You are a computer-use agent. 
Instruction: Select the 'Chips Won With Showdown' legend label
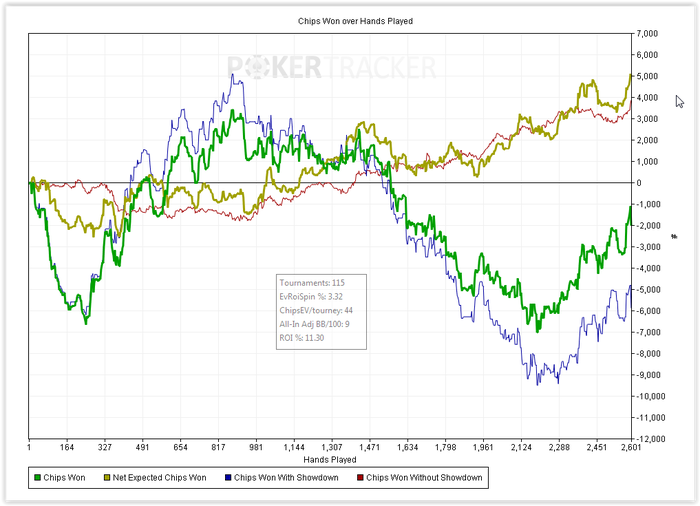(x=286, y=478)
